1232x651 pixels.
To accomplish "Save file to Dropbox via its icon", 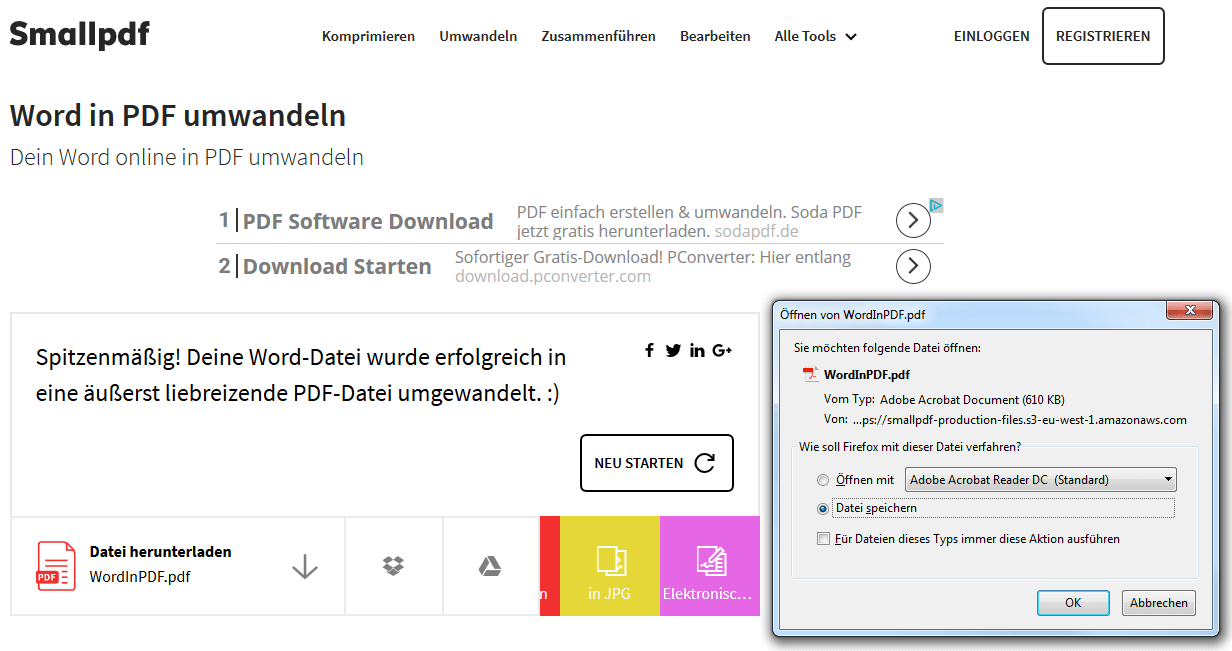I will (394, 567).
